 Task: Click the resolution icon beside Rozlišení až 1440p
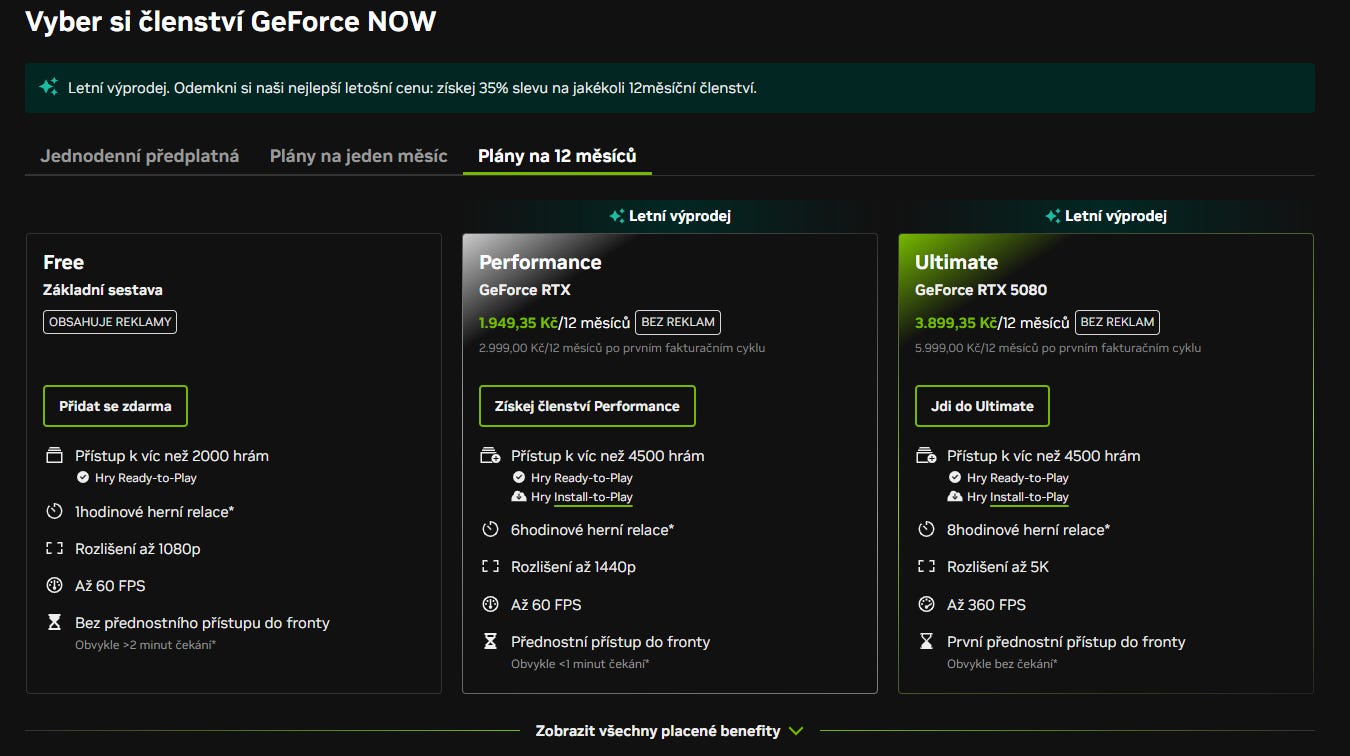click(x=491, y=567)
